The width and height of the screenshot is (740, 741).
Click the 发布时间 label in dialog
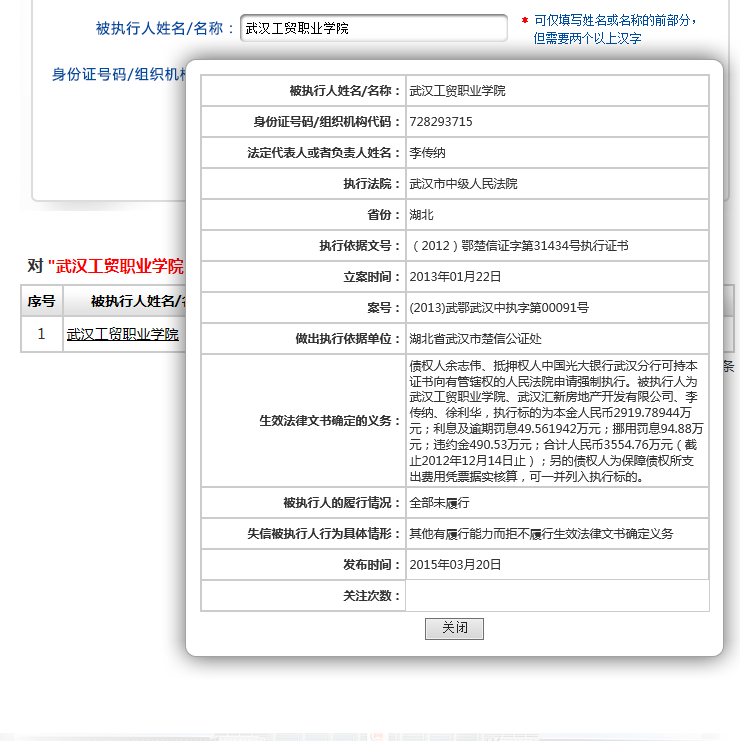(371, 565)
